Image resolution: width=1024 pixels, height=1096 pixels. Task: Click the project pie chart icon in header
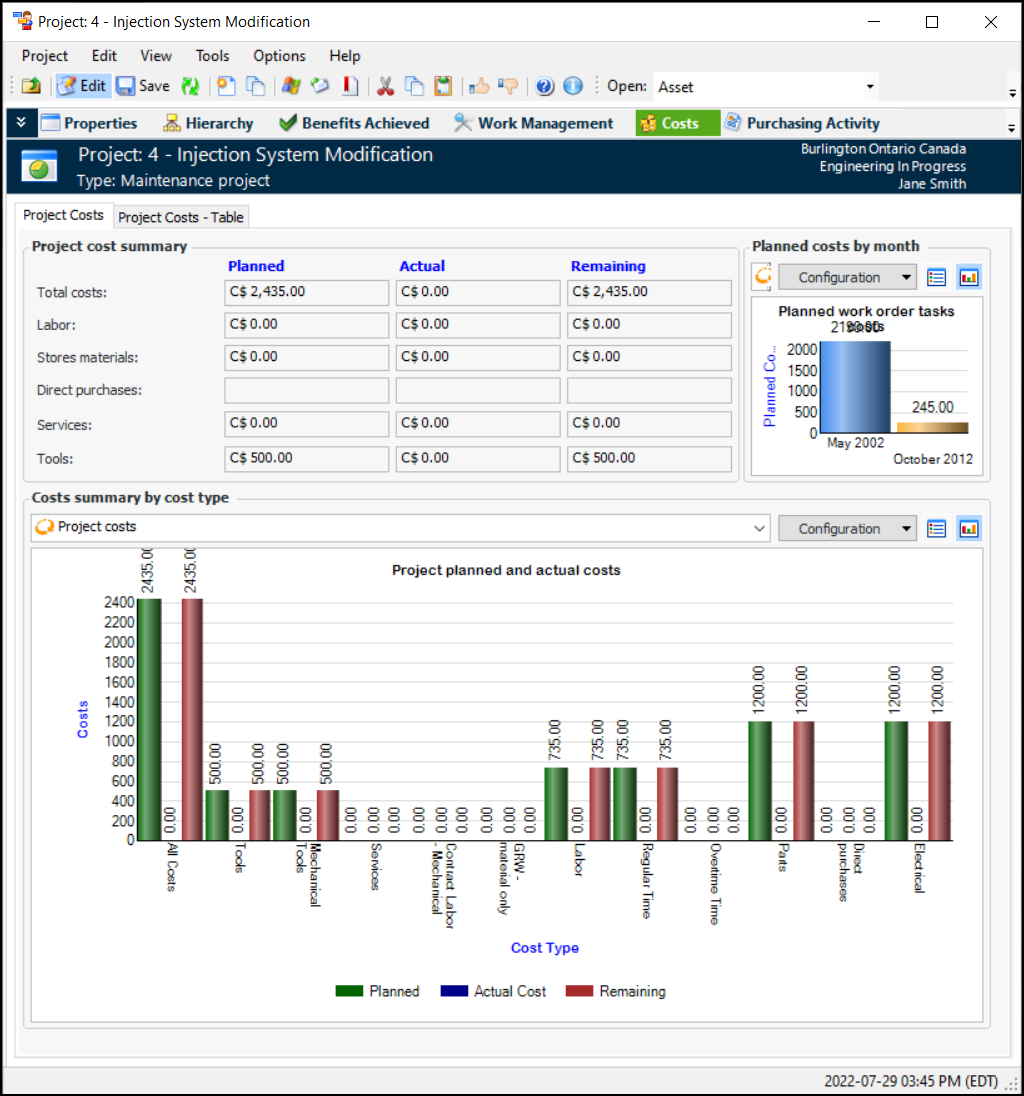tap(39, 166)
